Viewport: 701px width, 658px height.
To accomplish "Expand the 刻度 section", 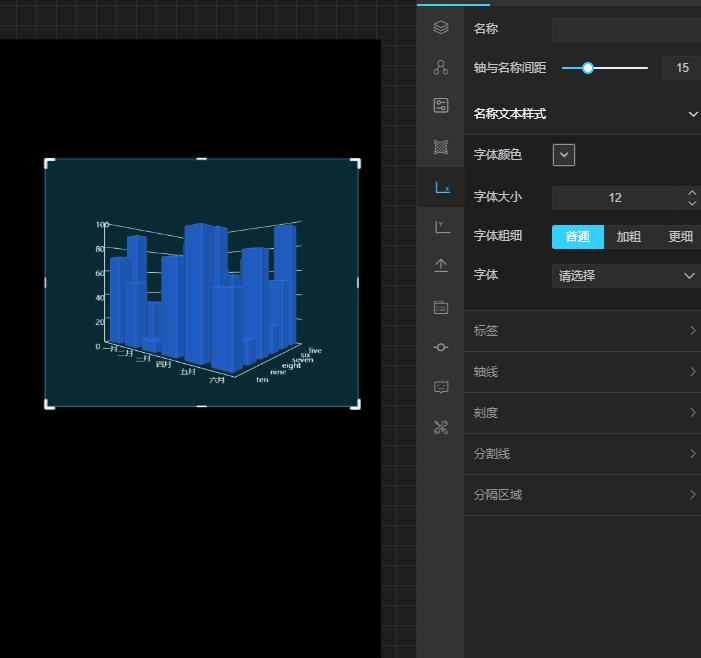I will pos(583,413).
